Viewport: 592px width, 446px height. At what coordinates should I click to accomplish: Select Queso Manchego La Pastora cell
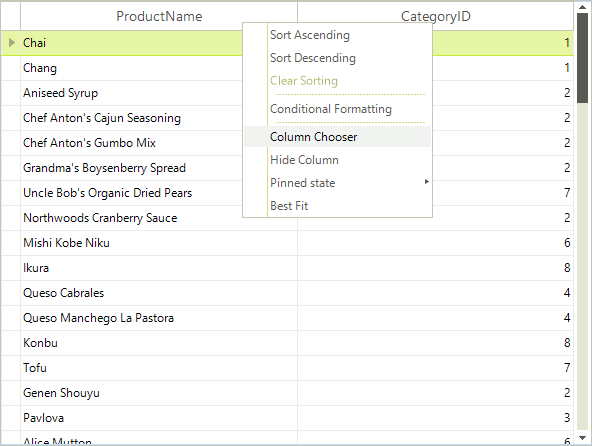(x=159, y=318)
